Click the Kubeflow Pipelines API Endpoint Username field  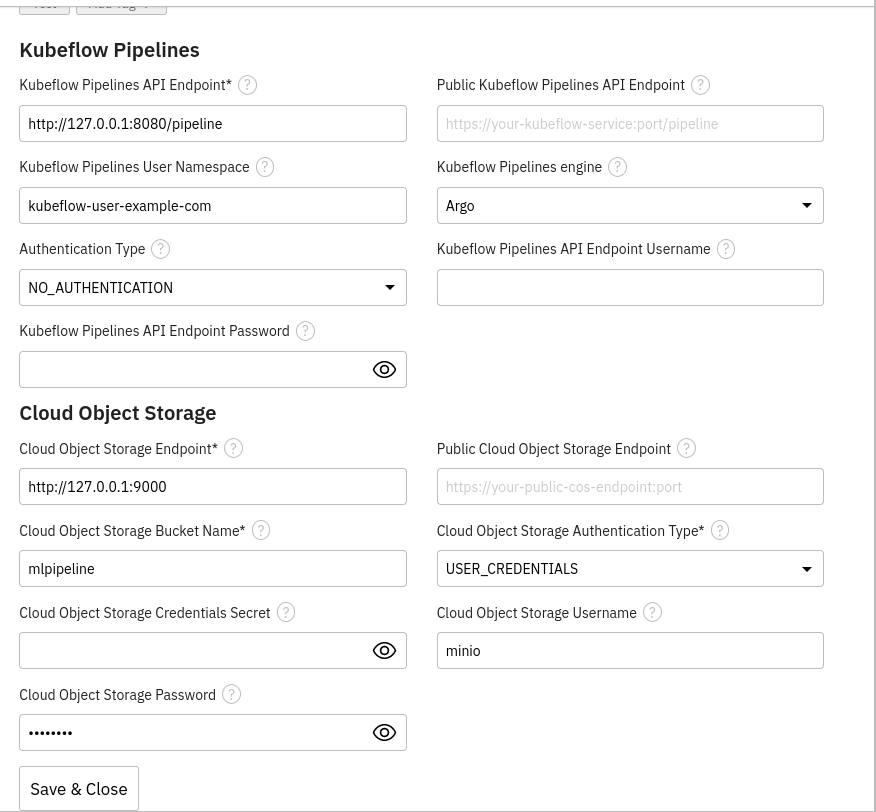(630, 288)
